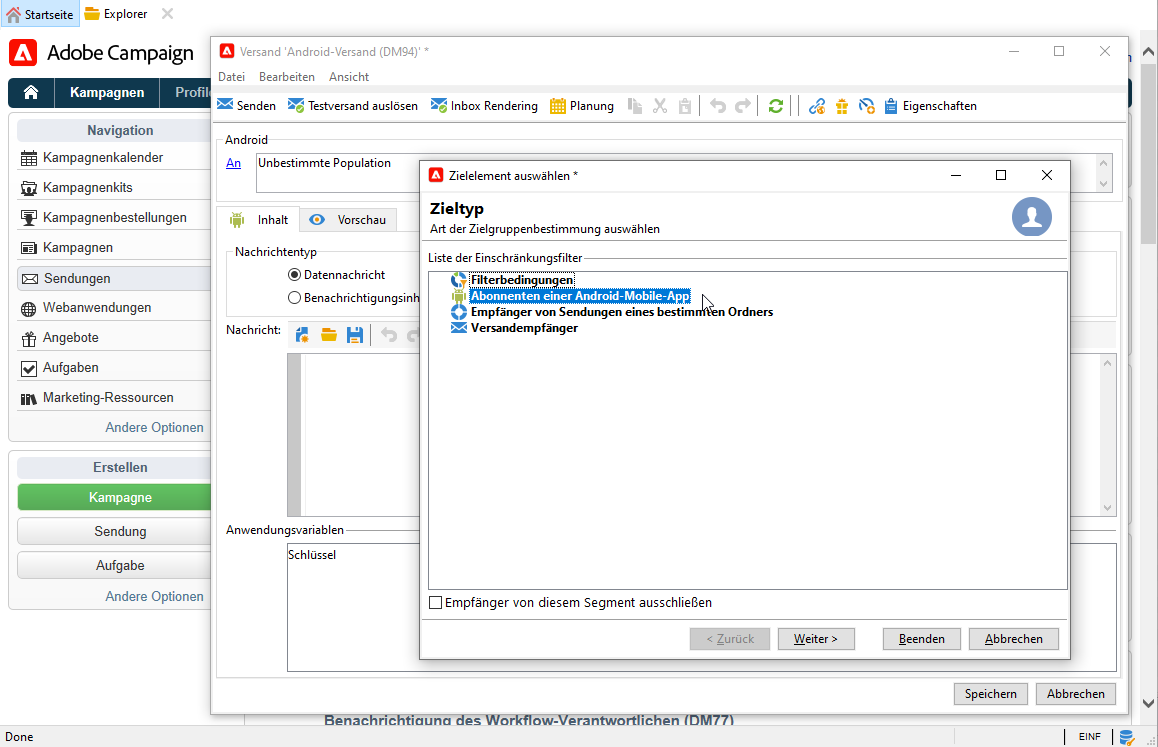This screenshot has width=1158, height=747.
Task: Click the link chain icon in toolbar
Action: pos(817,106)
